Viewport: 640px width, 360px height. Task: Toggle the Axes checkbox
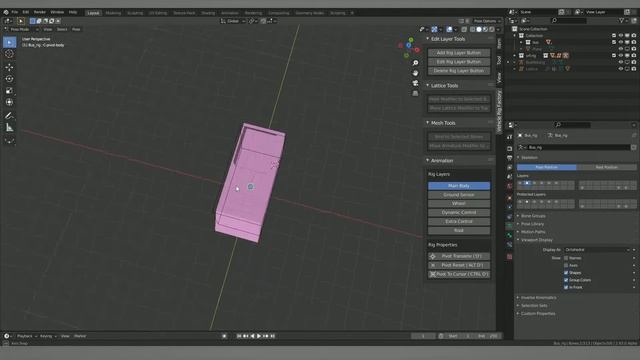566,265
